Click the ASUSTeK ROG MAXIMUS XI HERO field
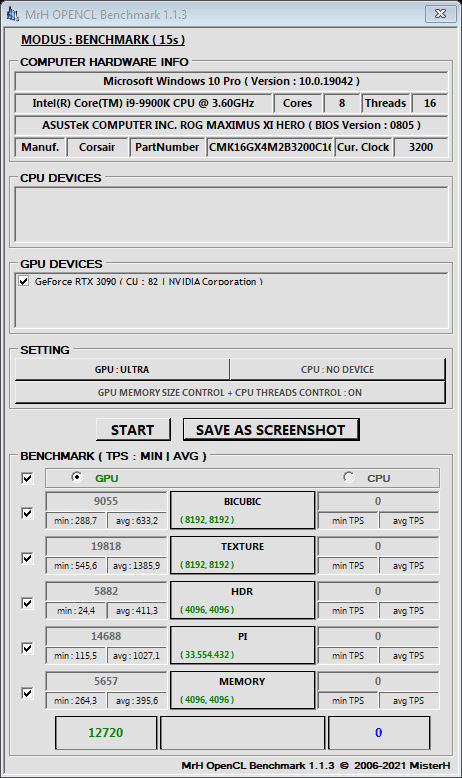This screenshot has height=778, width=462. click(231, 125)
